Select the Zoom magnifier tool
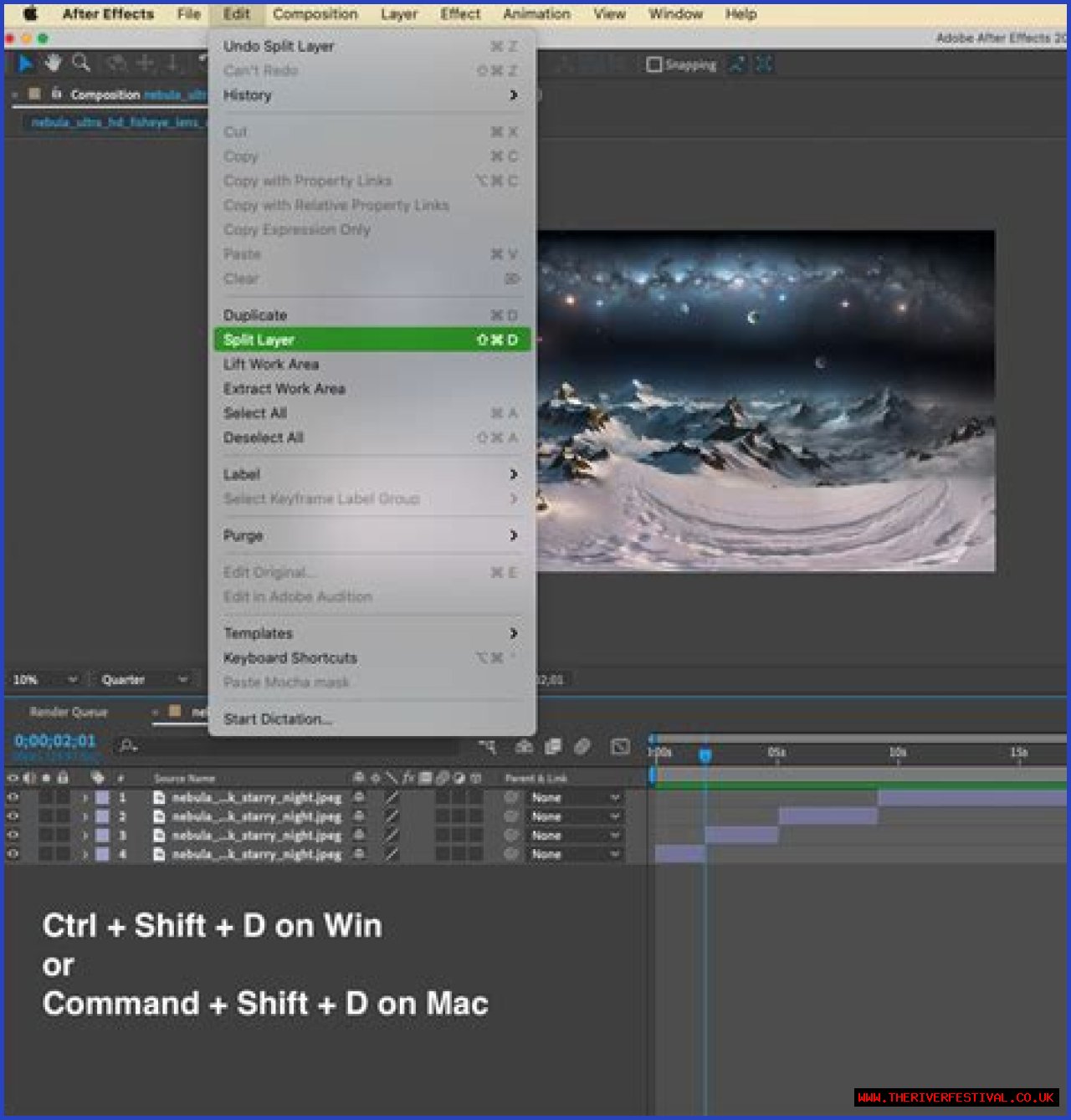The height and width of the screenshot is (1120, 1071). (81, 63)
